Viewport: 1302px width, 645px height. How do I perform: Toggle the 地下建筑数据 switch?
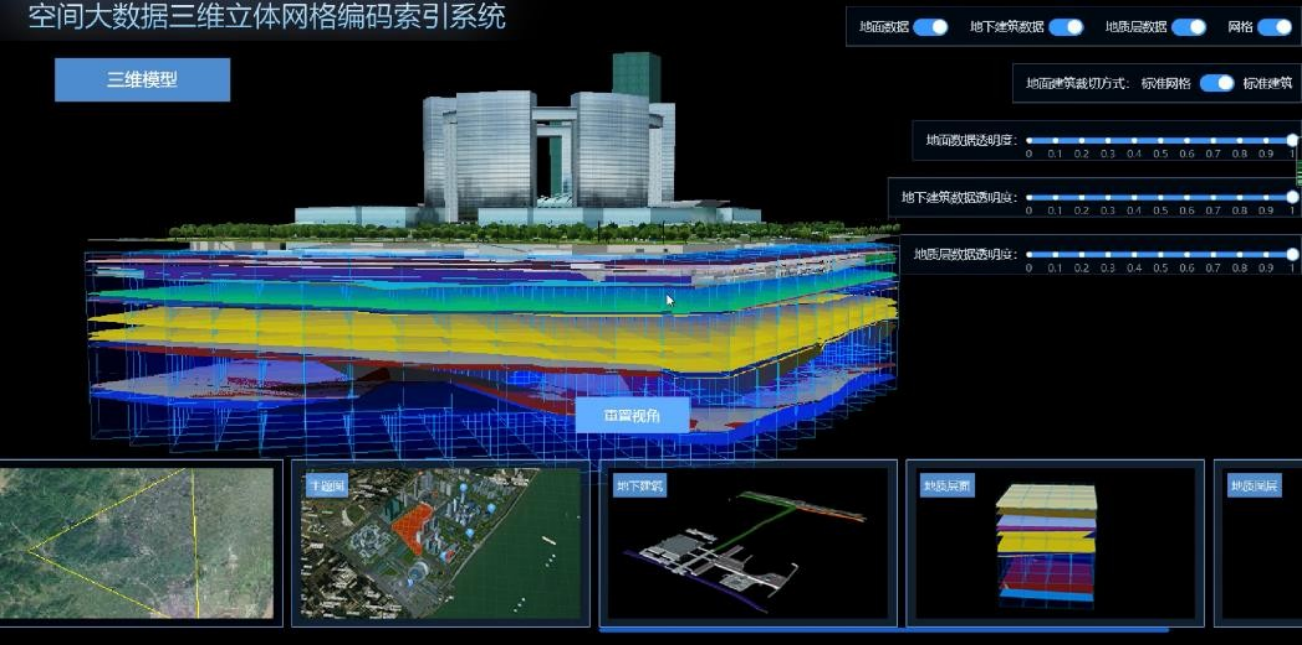pyautogui.click(x=1066, y=27)
